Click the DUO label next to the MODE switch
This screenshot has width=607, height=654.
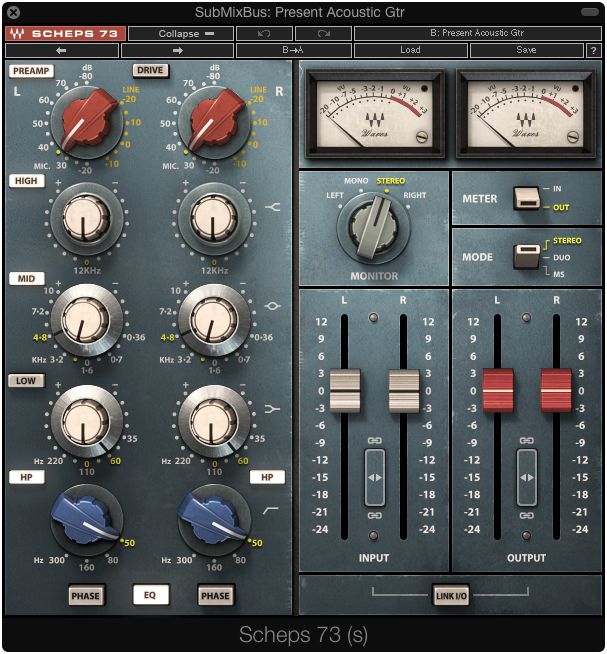[562, 258]
